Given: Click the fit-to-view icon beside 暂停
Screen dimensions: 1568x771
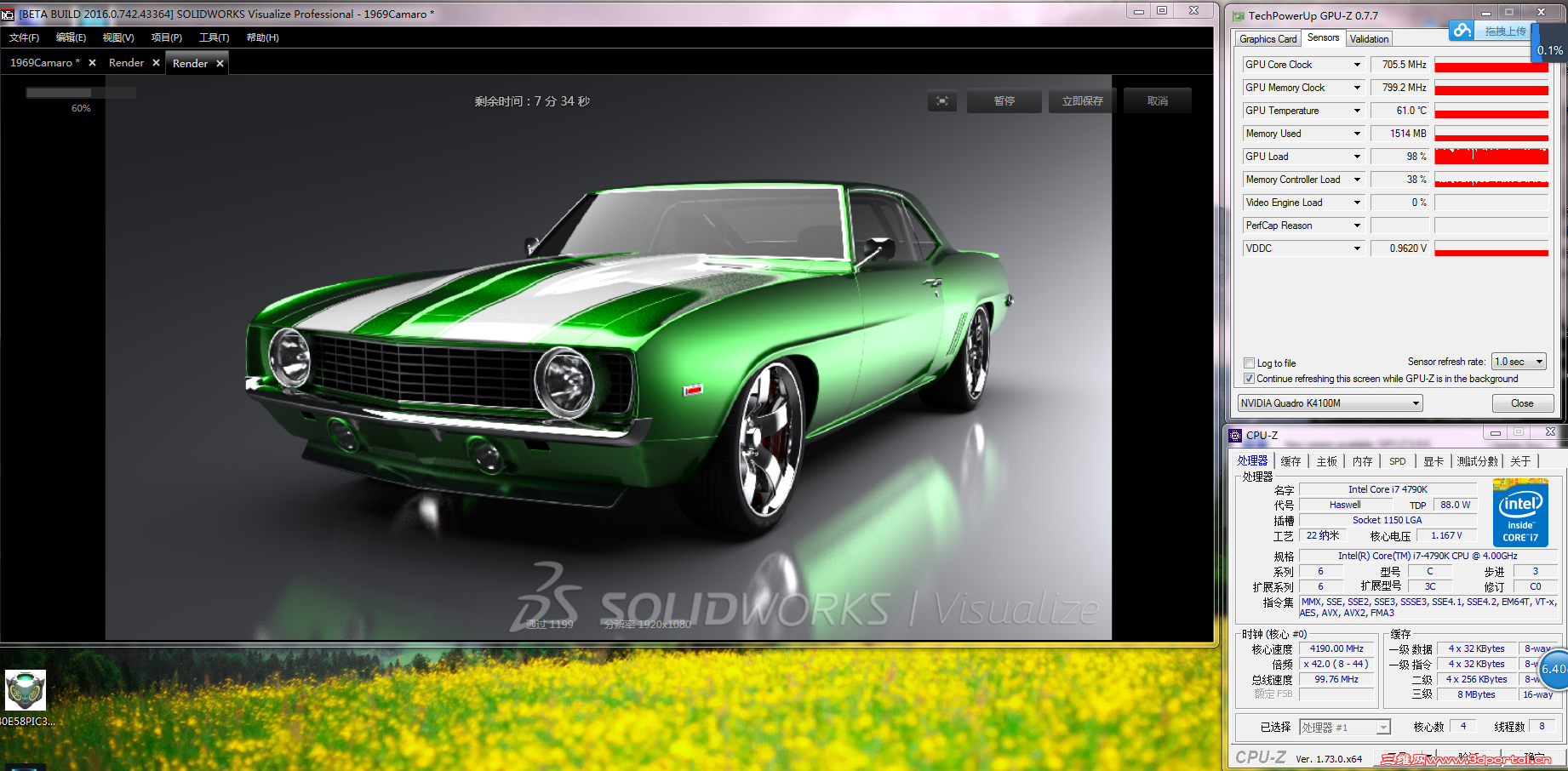Looking at the screenshot, I should (942, 101).
